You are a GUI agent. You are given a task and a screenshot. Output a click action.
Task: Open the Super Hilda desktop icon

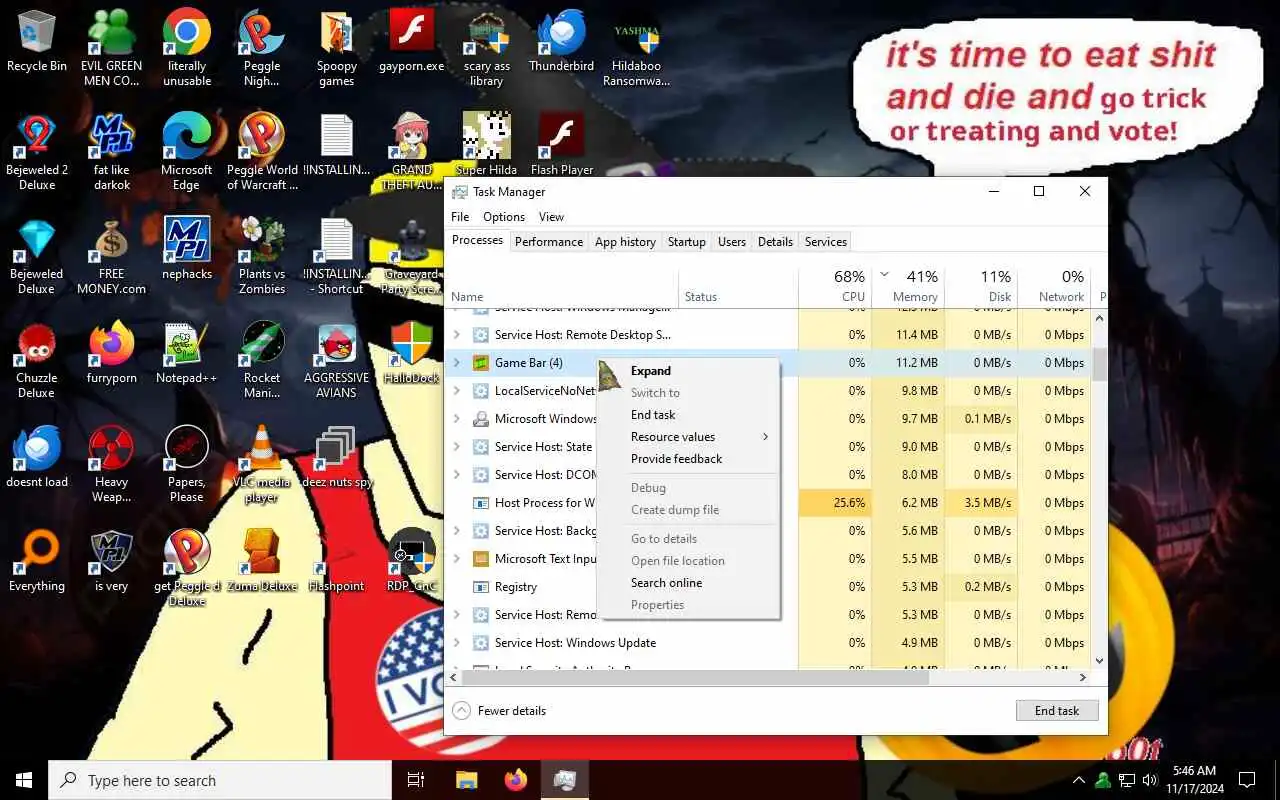click(x=487, y=145)
